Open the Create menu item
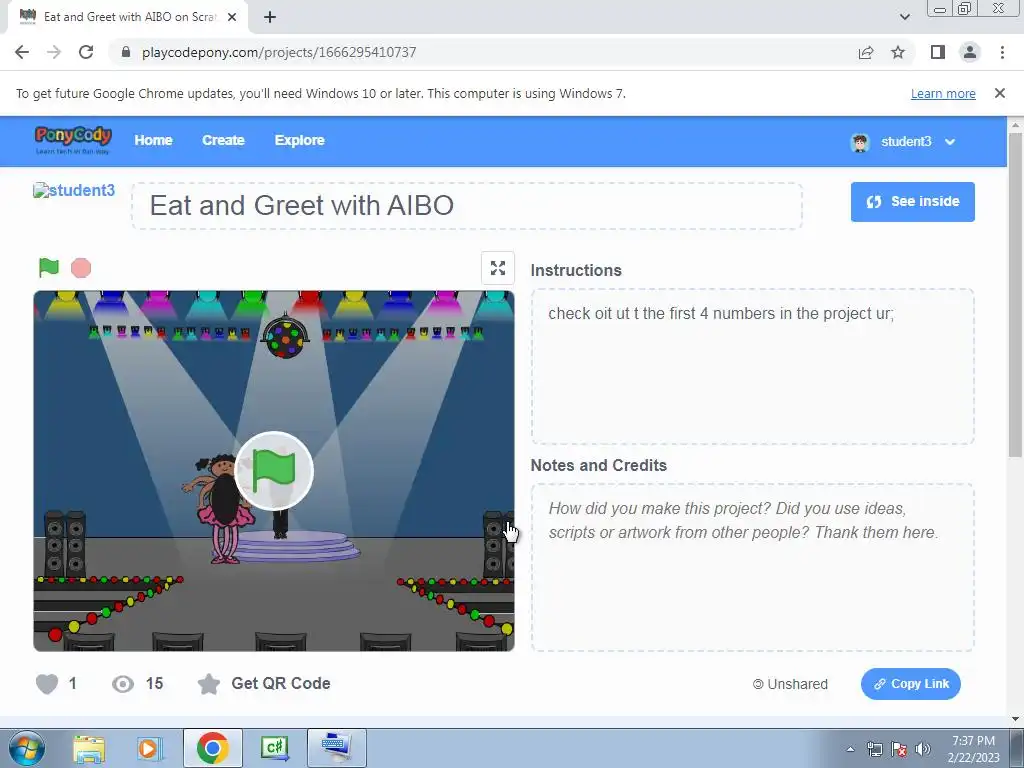 [x=223, y=140]
